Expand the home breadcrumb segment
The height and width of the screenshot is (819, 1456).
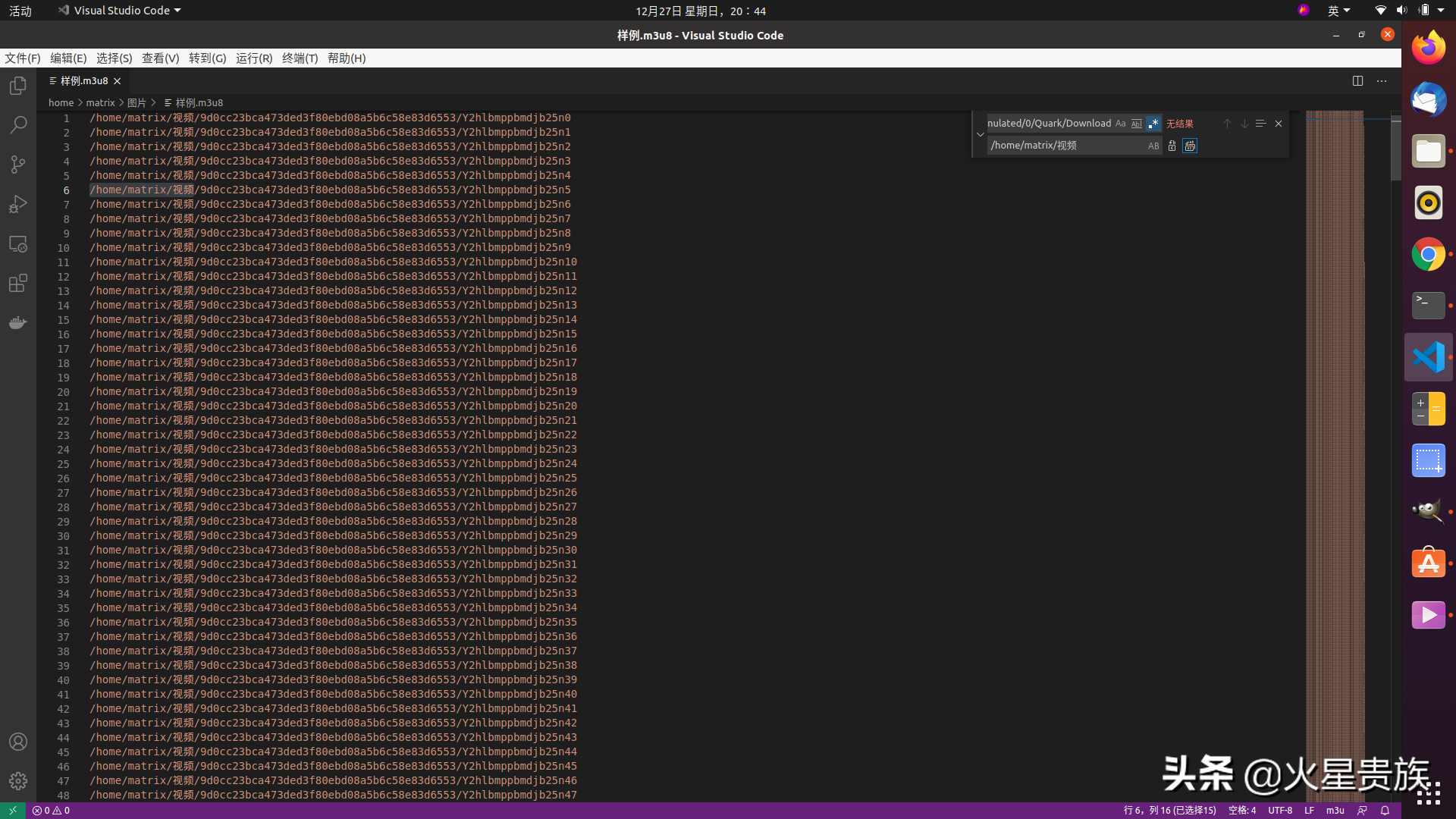(x=61, y=102)
